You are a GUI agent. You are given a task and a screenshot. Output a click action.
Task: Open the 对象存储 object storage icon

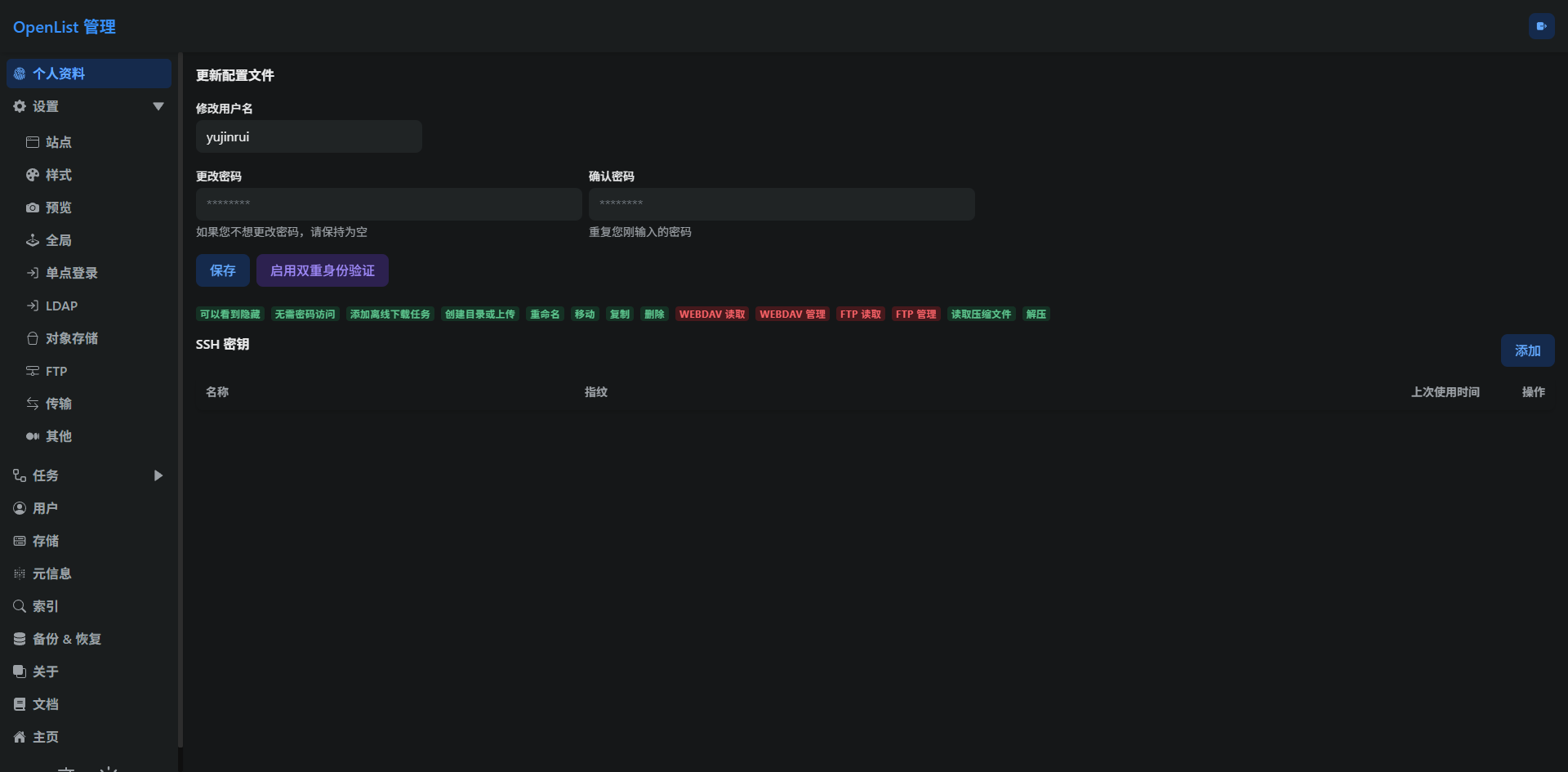(x=33, y=338)
